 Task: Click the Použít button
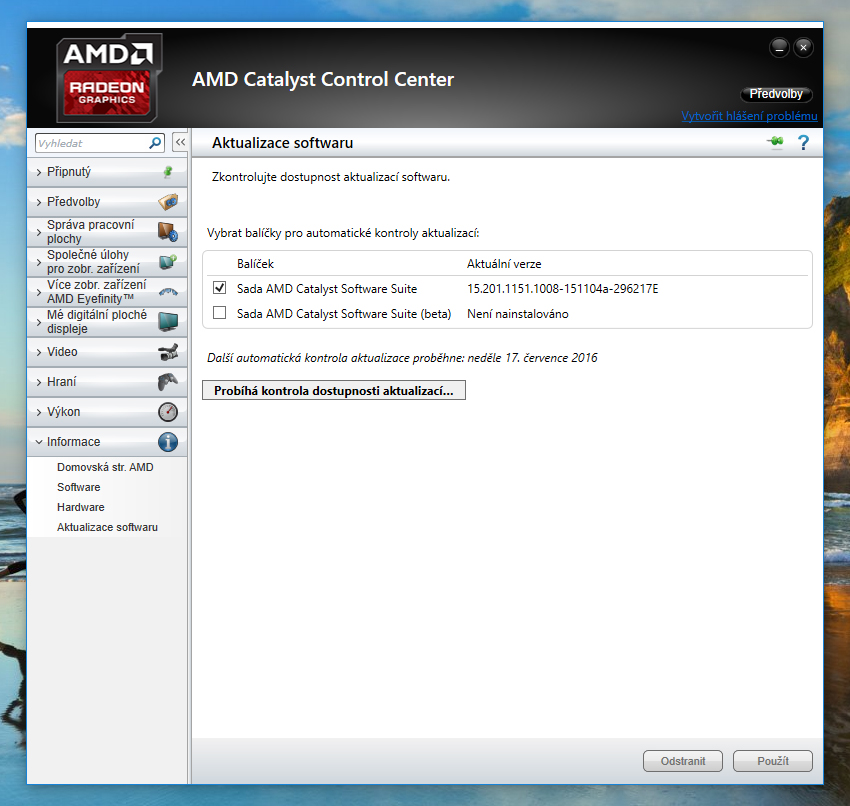click(x=772, y=761)
